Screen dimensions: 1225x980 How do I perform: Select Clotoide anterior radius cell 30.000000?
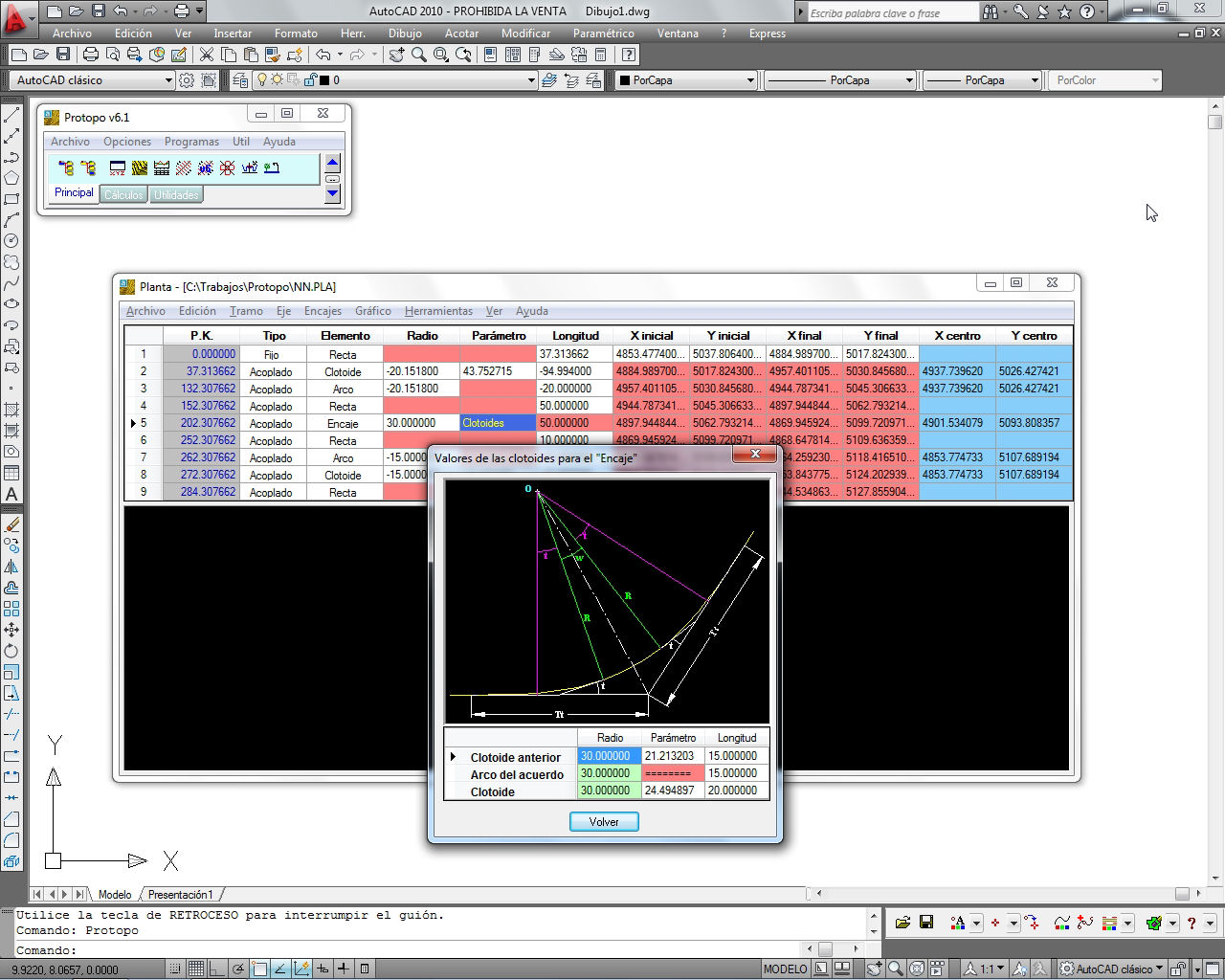coord(610,756)
